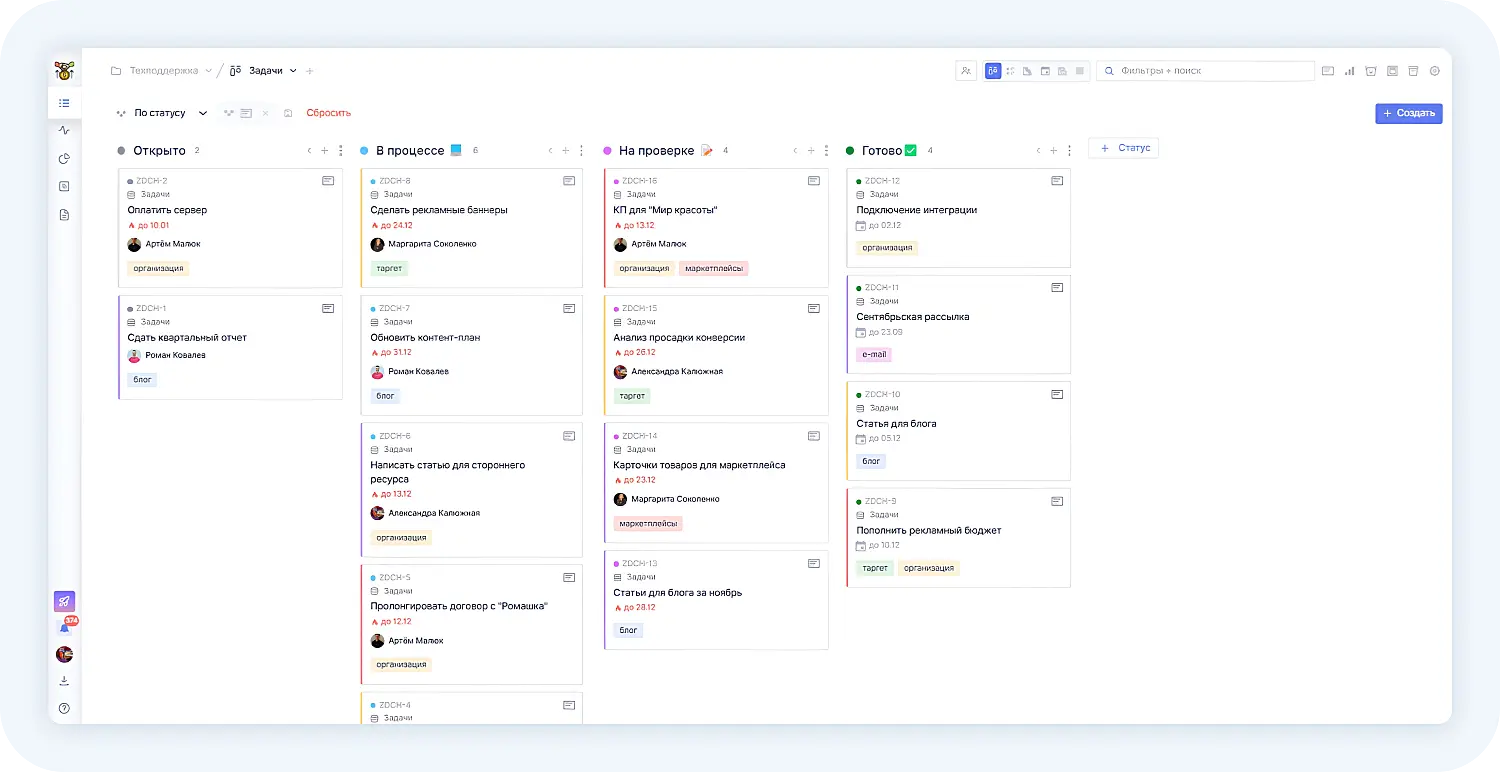Viewport: 1500px width, 772px height.
Task: Click the Создать button
Action: (1409, 113)
